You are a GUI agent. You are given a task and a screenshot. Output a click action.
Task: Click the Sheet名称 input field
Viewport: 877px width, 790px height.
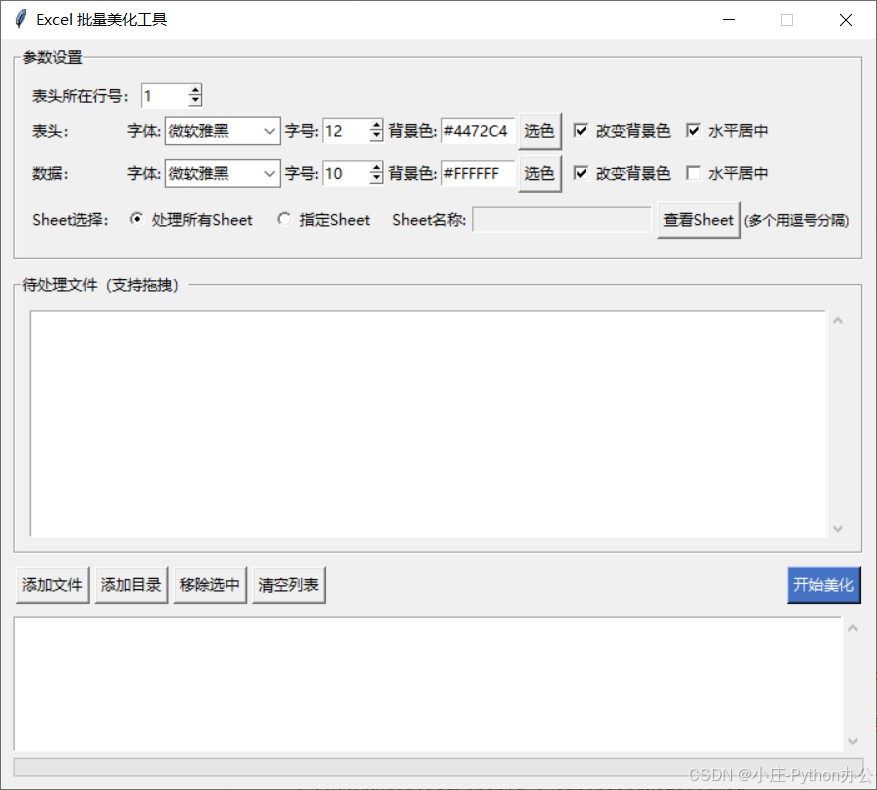(x=562, y=219)
